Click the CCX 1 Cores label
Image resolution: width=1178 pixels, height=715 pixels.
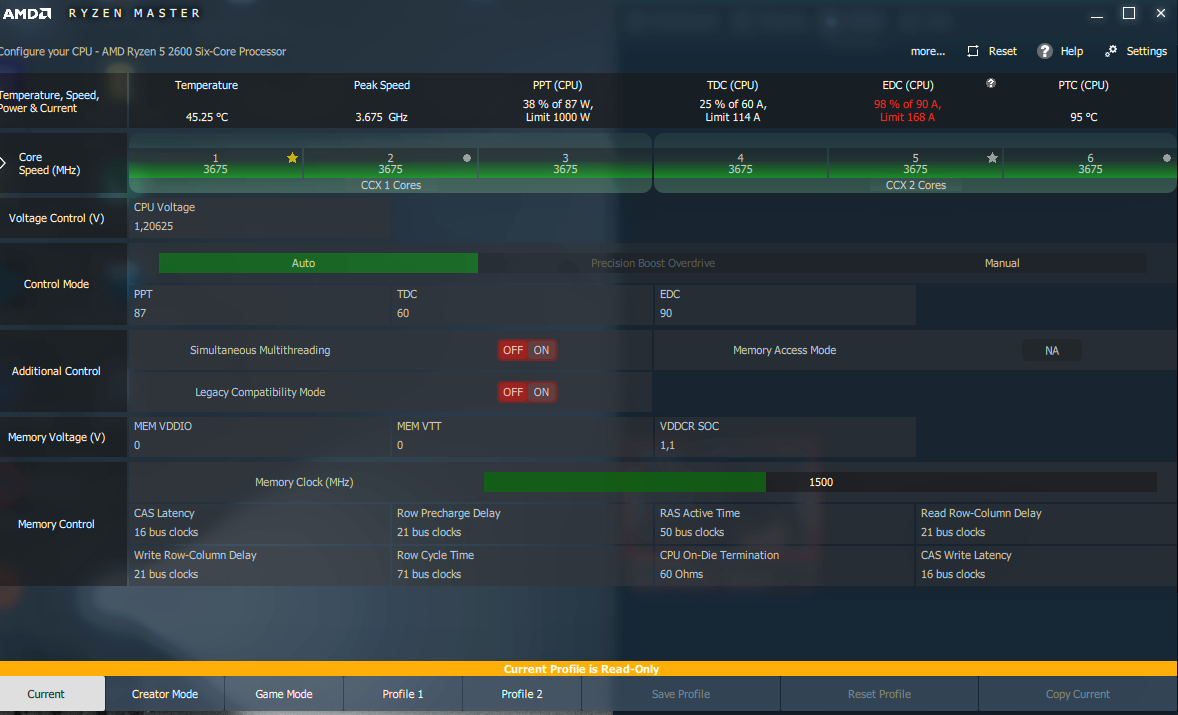(391, 186)
